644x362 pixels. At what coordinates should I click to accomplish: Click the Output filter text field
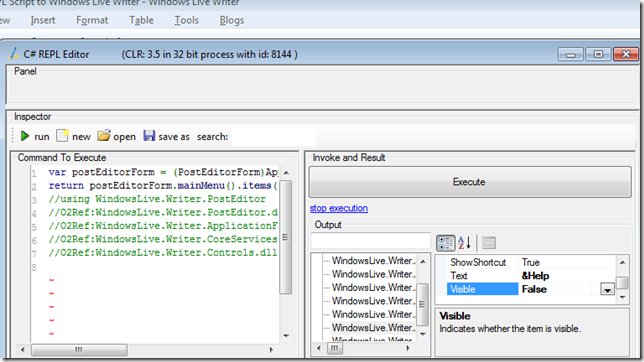(370, 241)
